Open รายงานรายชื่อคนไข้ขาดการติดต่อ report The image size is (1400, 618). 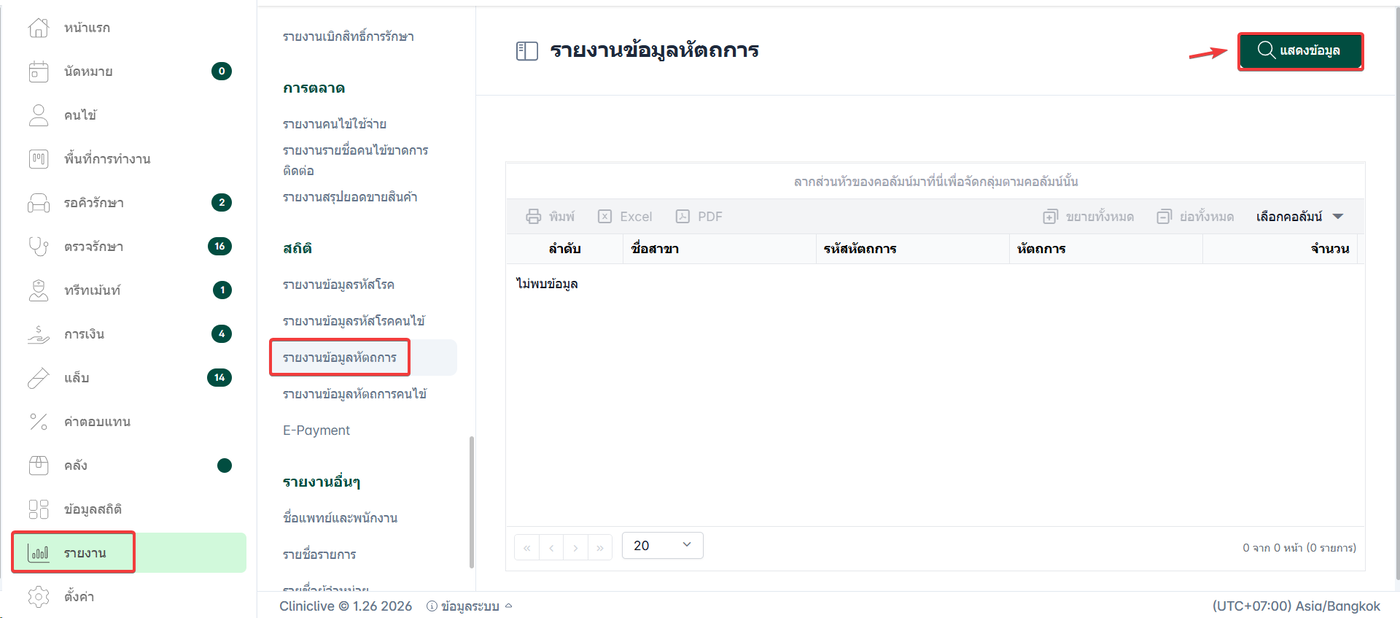355,160
